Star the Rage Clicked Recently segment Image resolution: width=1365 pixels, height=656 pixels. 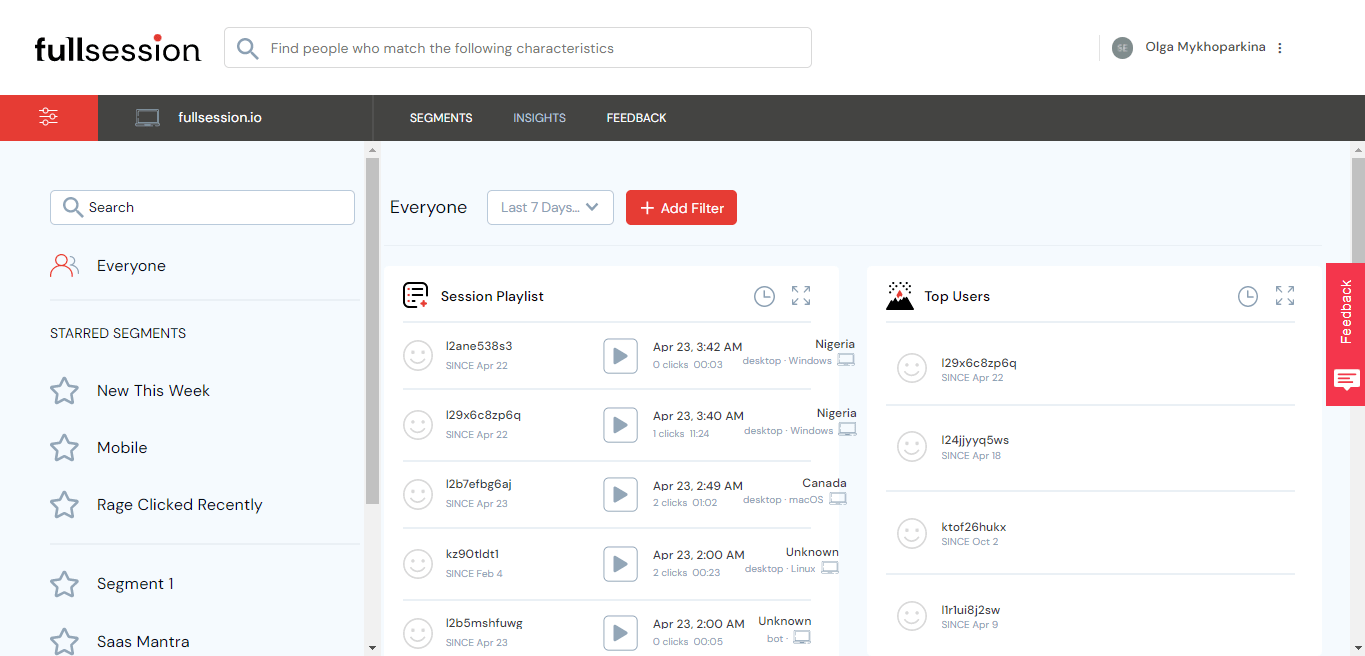tap(64, 505)
